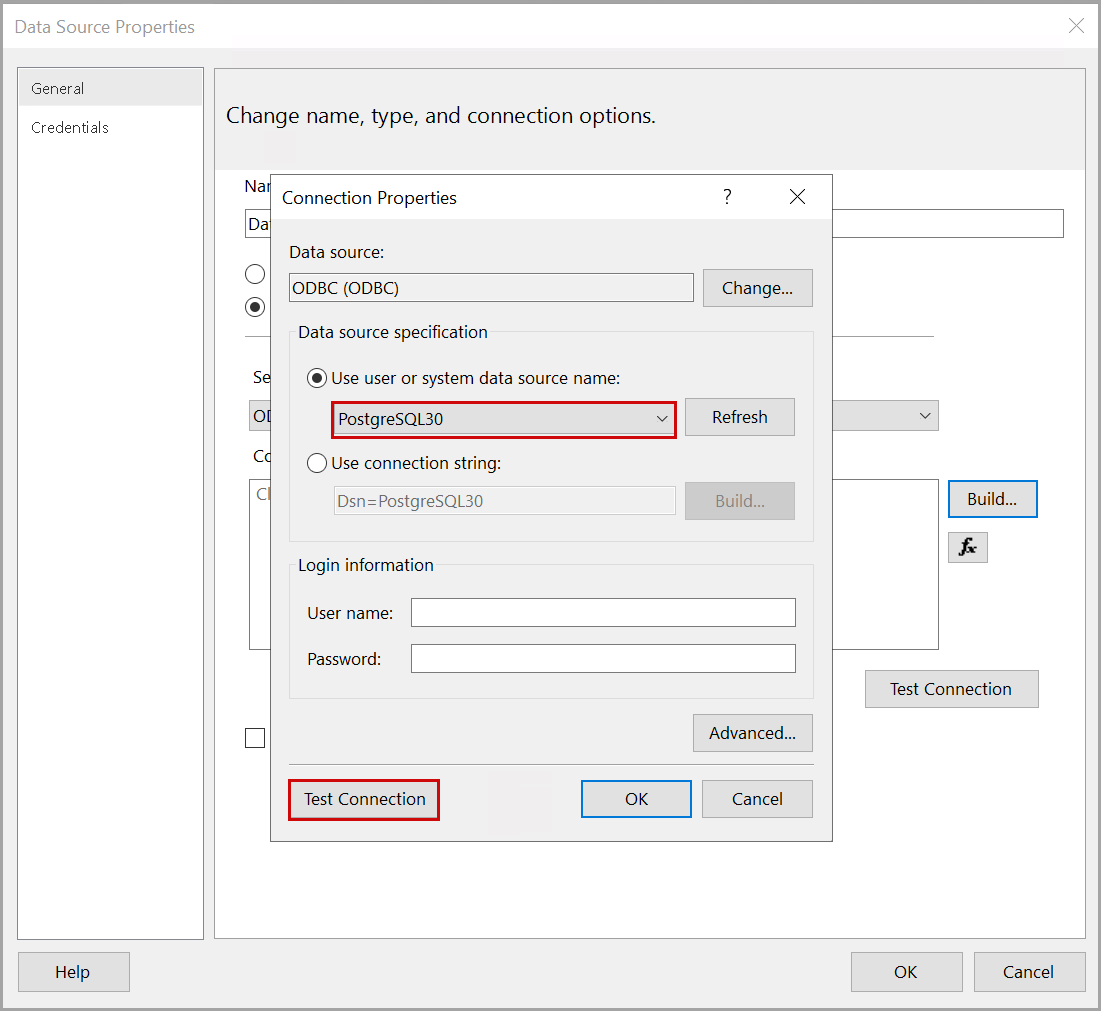Viewport: 1101px width, 1011px height.
Task: Click the Change... data source button
Action: 757,288
